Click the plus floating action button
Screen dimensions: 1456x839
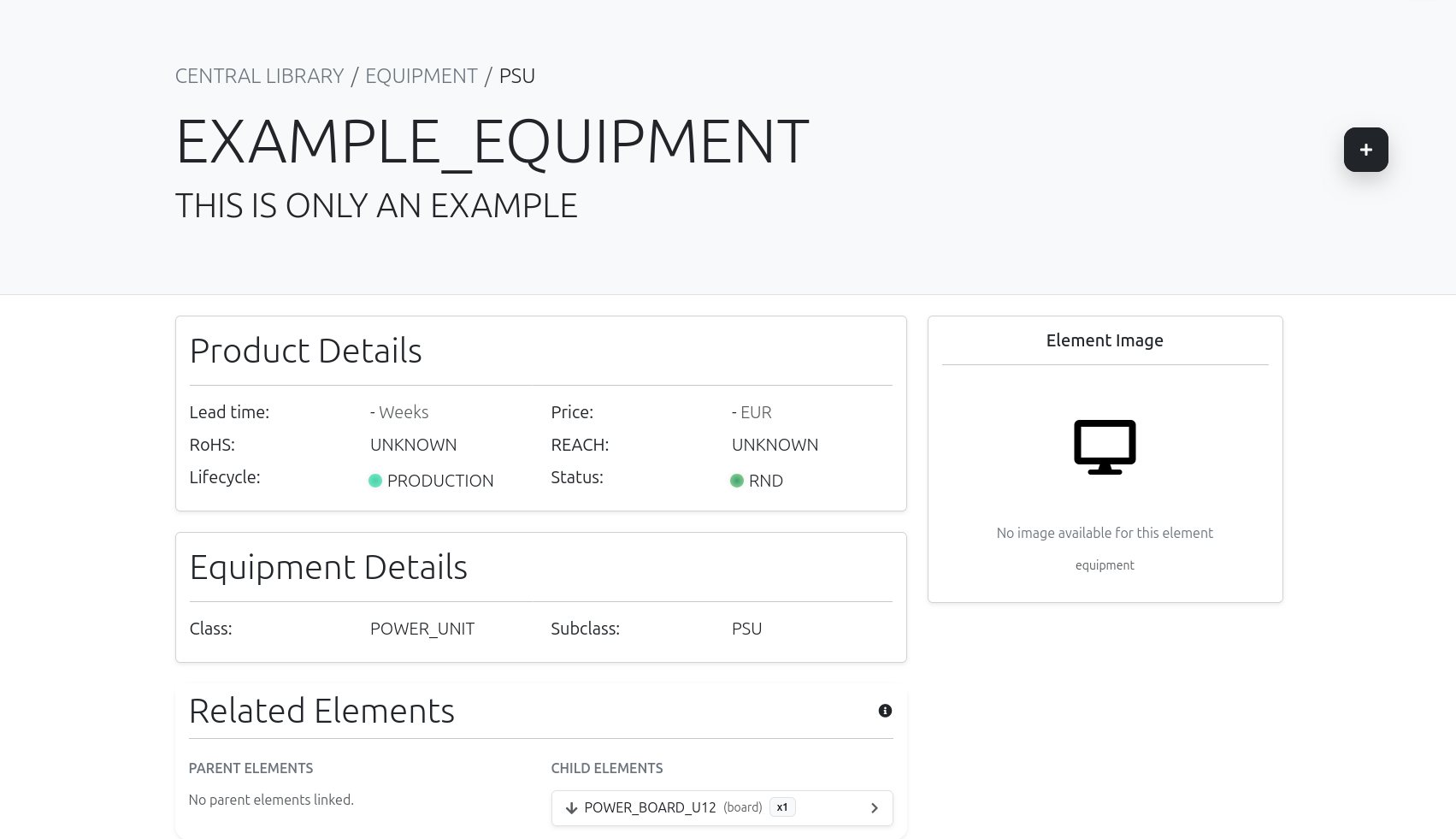click(x=1365, y=150)
